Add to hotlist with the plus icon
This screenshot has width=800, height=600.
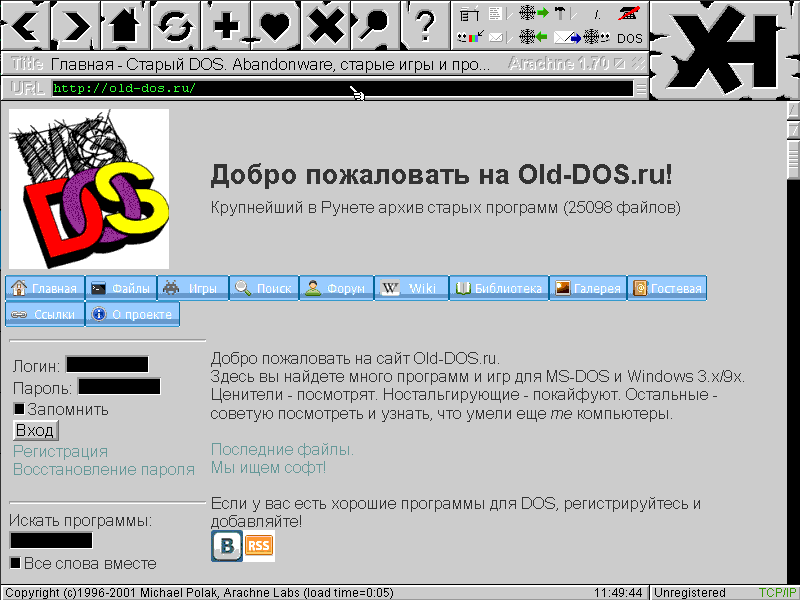[x=225, y=25]
